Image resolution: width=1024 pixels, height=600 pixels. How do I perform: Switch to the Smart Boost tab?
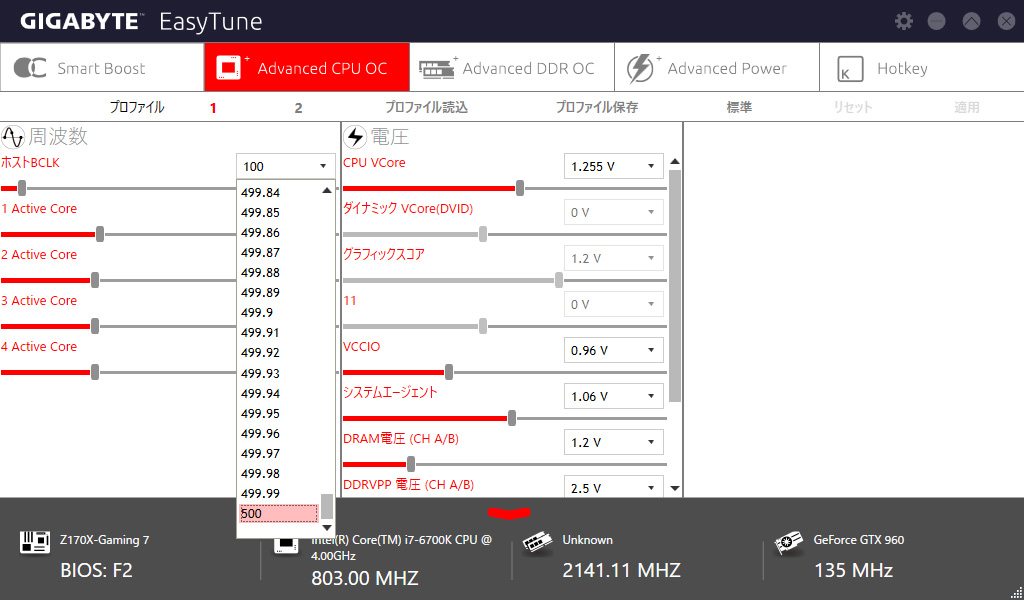point(103,68)
